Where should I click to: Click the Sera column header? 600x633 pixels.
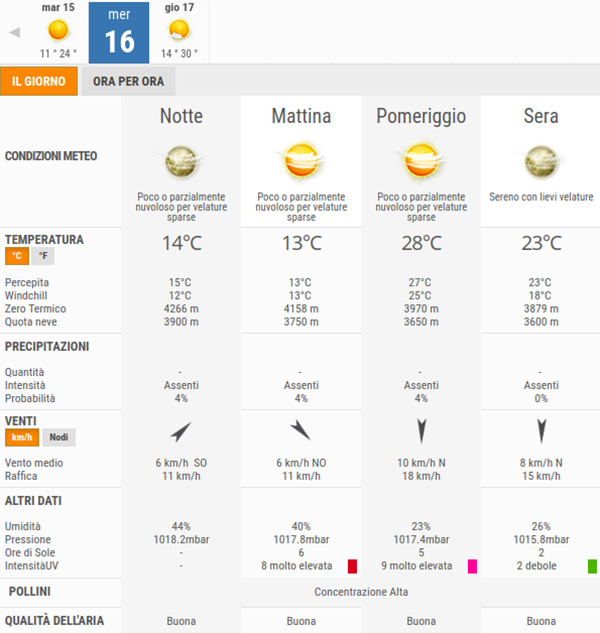pos(541,116)
